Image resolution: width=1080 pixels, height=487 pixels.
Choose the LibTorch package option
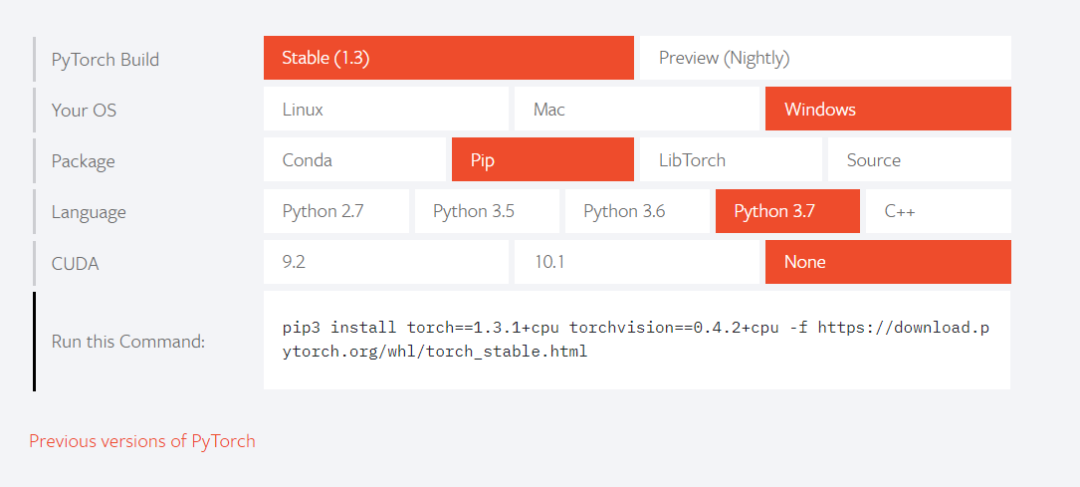(731, 160)
